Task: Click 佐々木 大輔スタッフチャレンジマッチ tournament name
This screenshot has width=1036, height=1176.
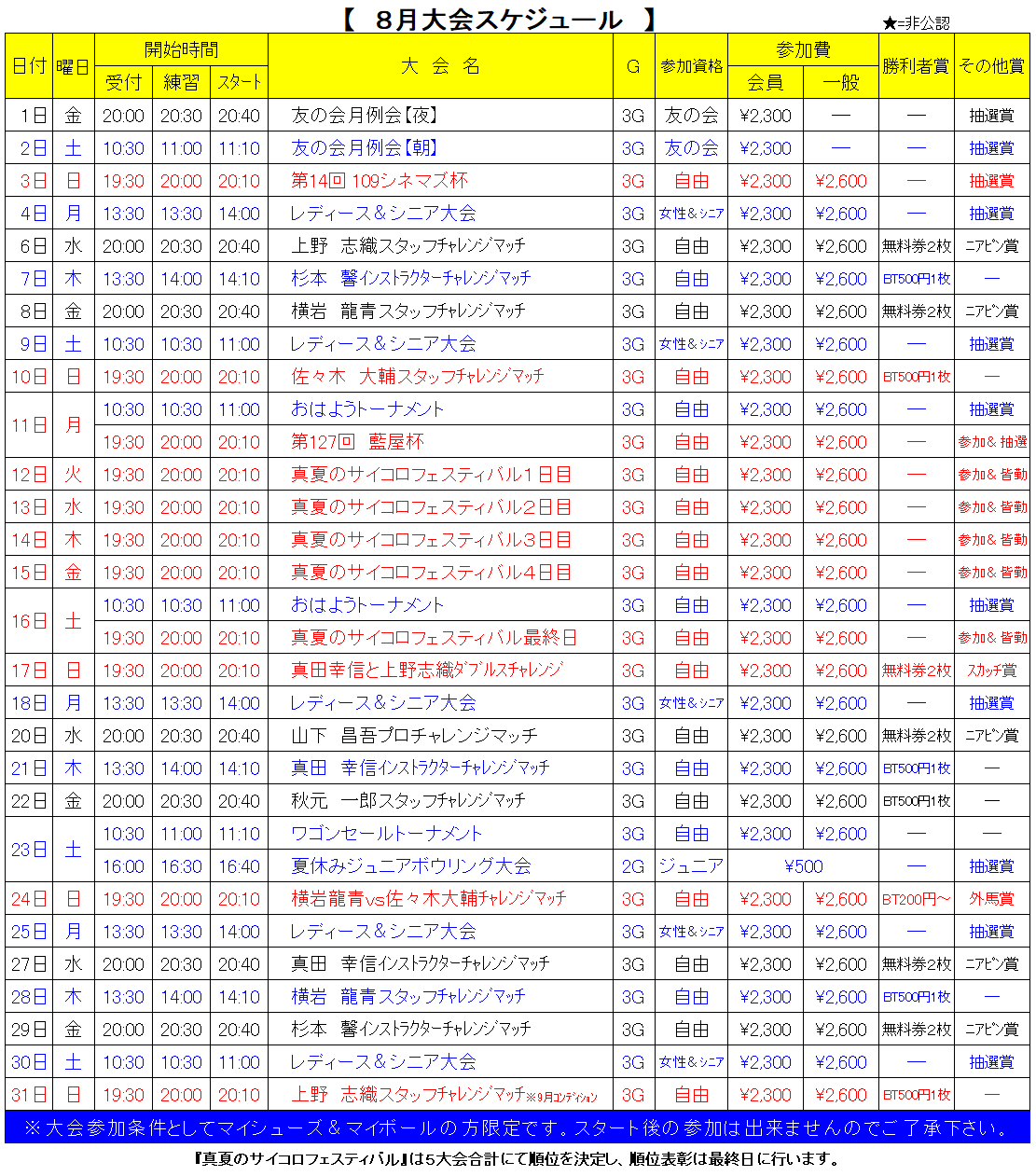Action: [417, 377]
